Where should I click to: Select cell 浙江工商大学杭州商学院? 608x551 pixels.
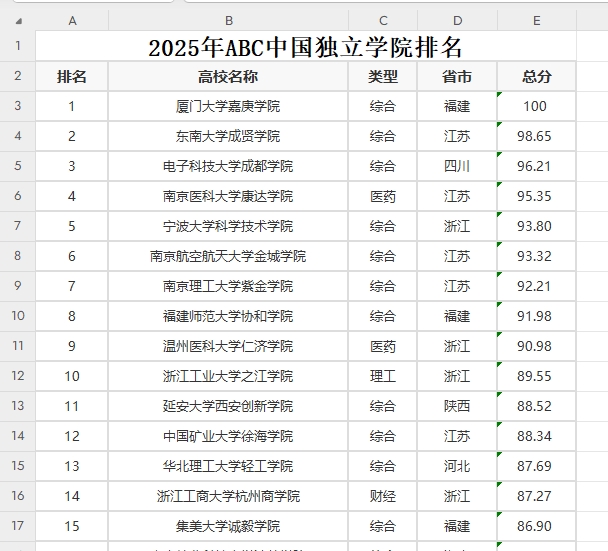click(228, 496)
